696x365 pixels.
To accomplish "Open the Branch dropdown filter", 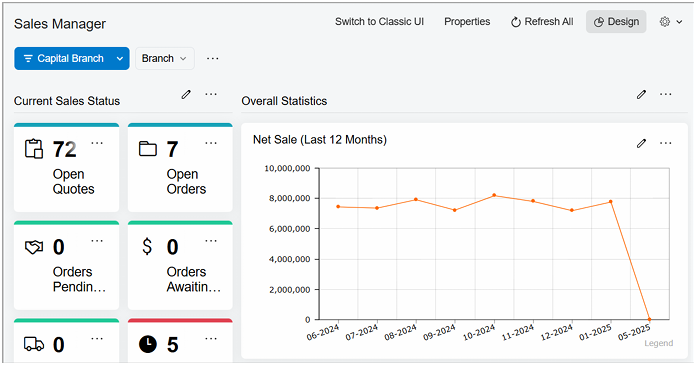I will click(x=165, y=59).
